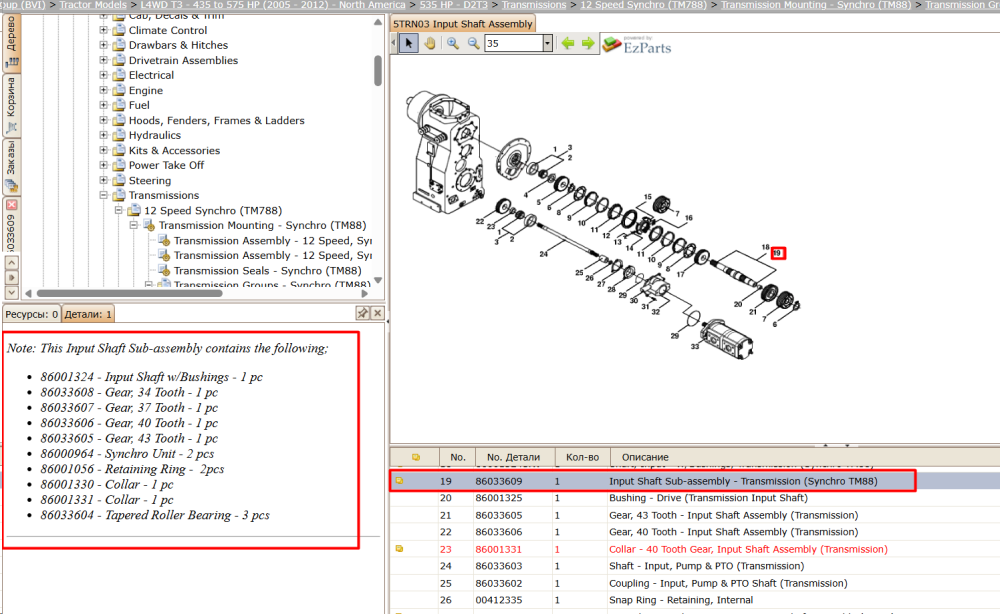Select Steering folder in tree
The width and height of the screenshot is (1000, 614).
[x=150, y=180]
